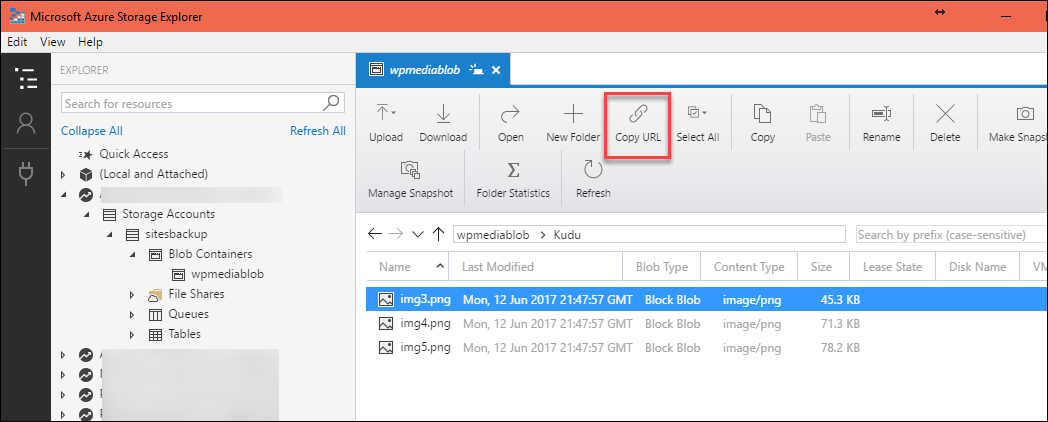This screenshot has width=1048, height=422.
Task: Collapse the Blob Containers node
Action: point(132,255)
